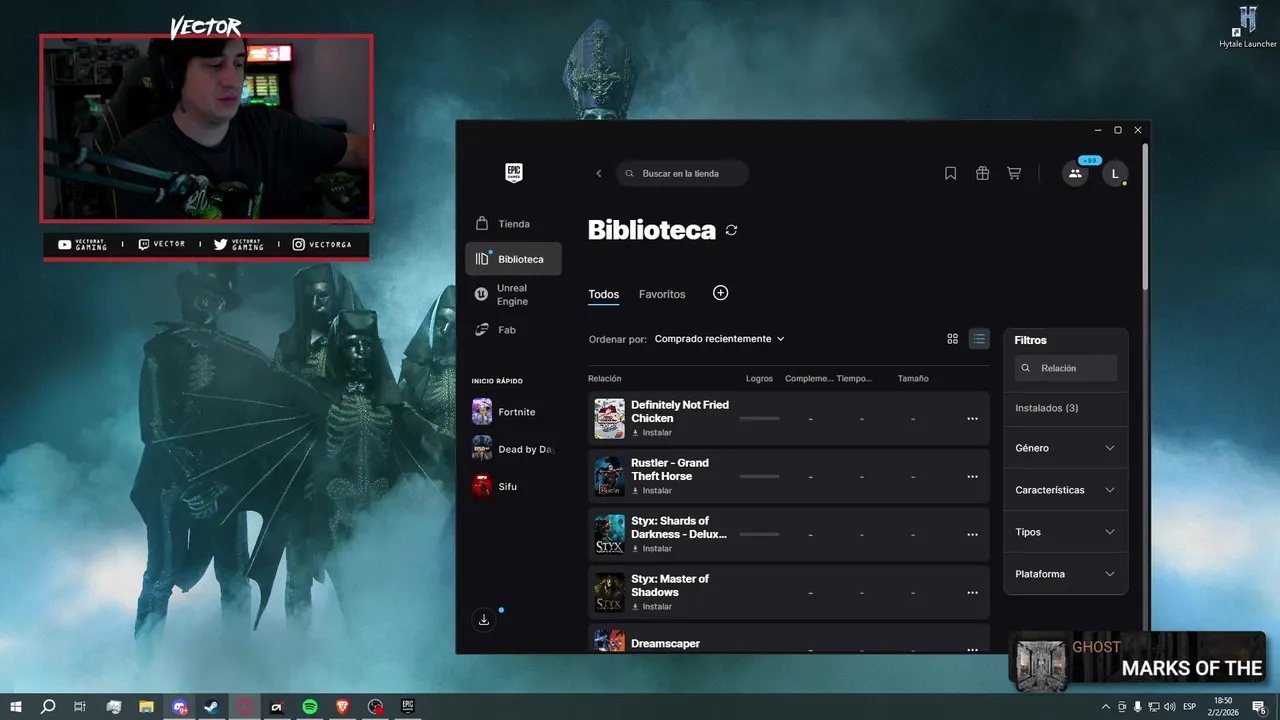
Task: Click achievements progress bar for Definitely Not Fried Chicken
Action: (759, 418)
